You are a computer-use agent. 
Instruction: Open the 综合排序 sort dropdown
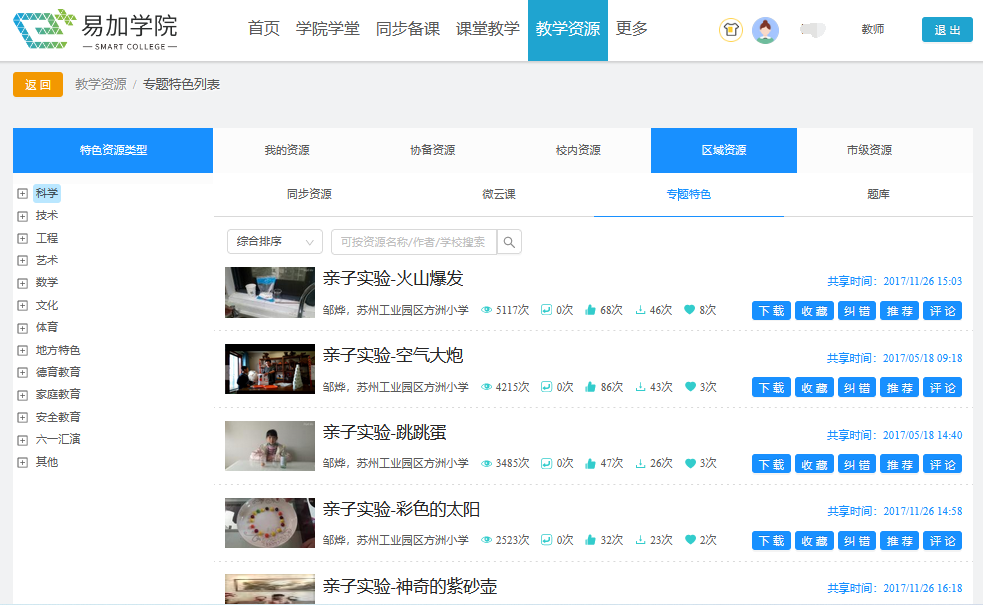275,241
